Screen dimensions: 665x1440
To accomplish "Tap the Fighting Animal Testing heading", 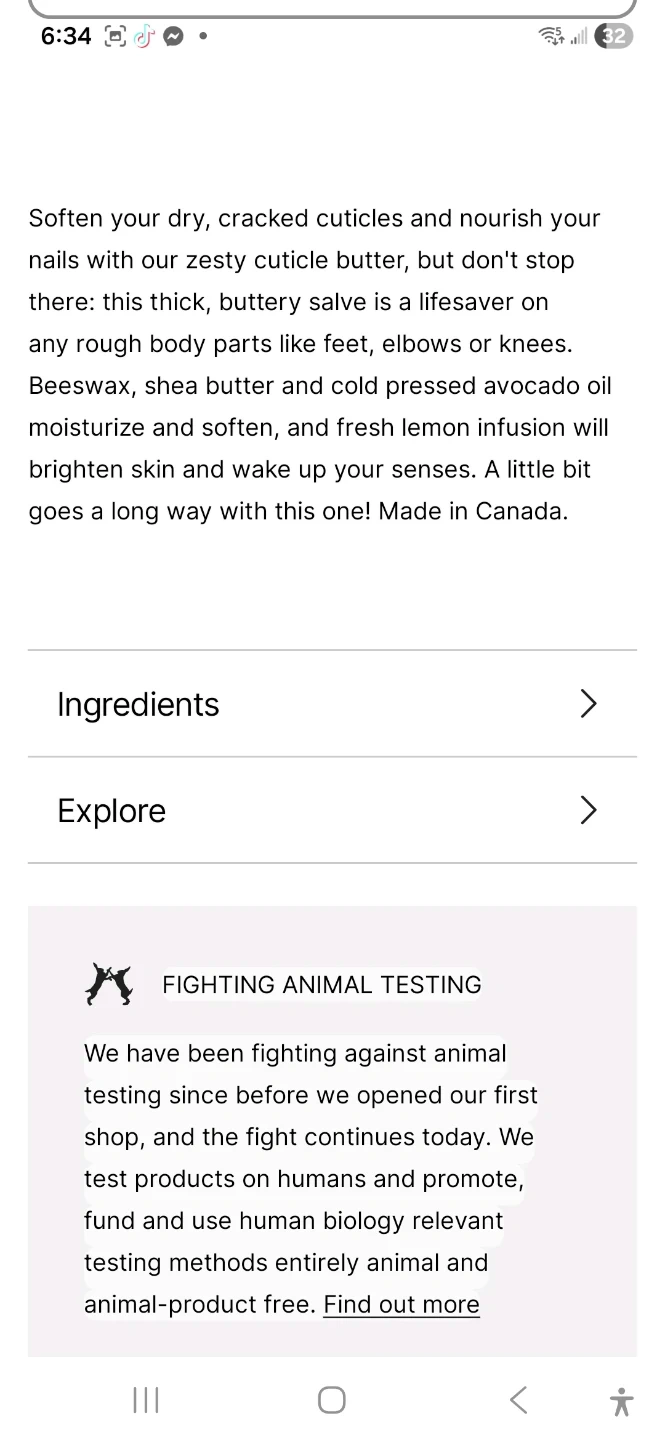I will pyautogui.click(x=321, y=984).
